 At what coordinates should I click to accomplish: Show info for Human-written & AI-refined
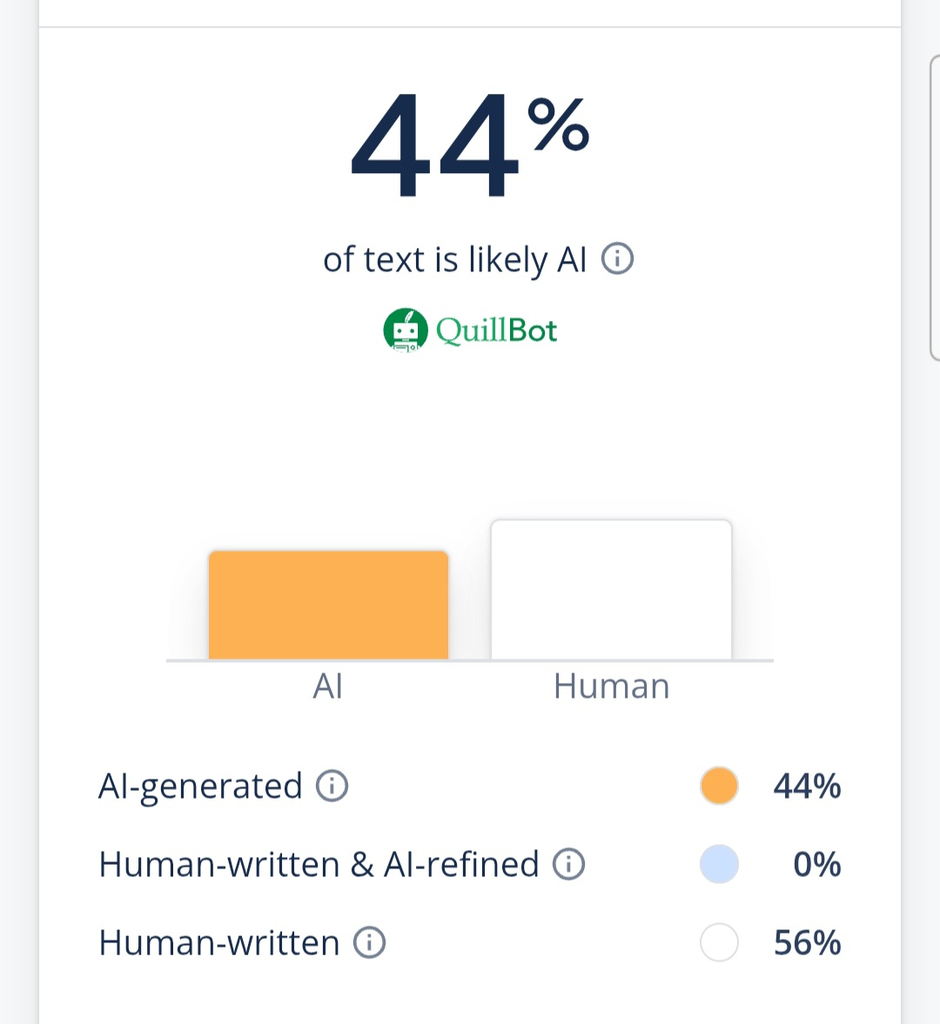(568, 864)
